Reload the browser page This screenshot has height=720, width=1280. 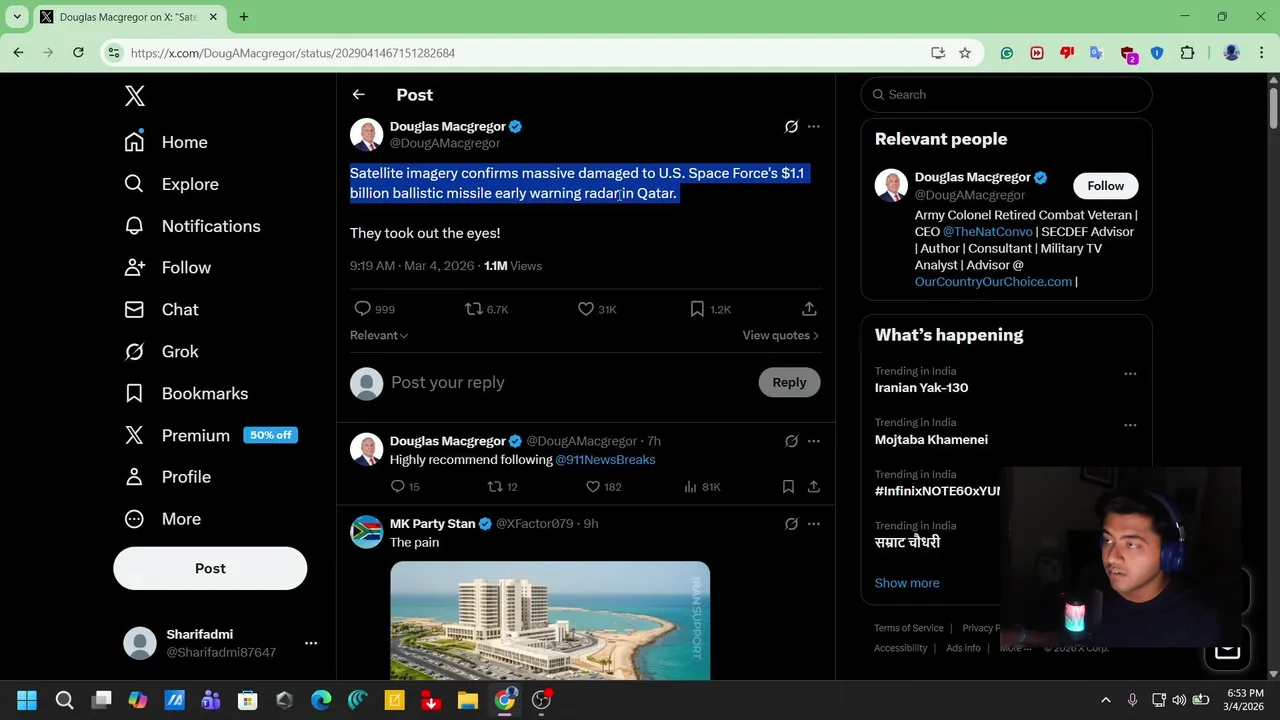pyautogui.click(x=78, y=53)
